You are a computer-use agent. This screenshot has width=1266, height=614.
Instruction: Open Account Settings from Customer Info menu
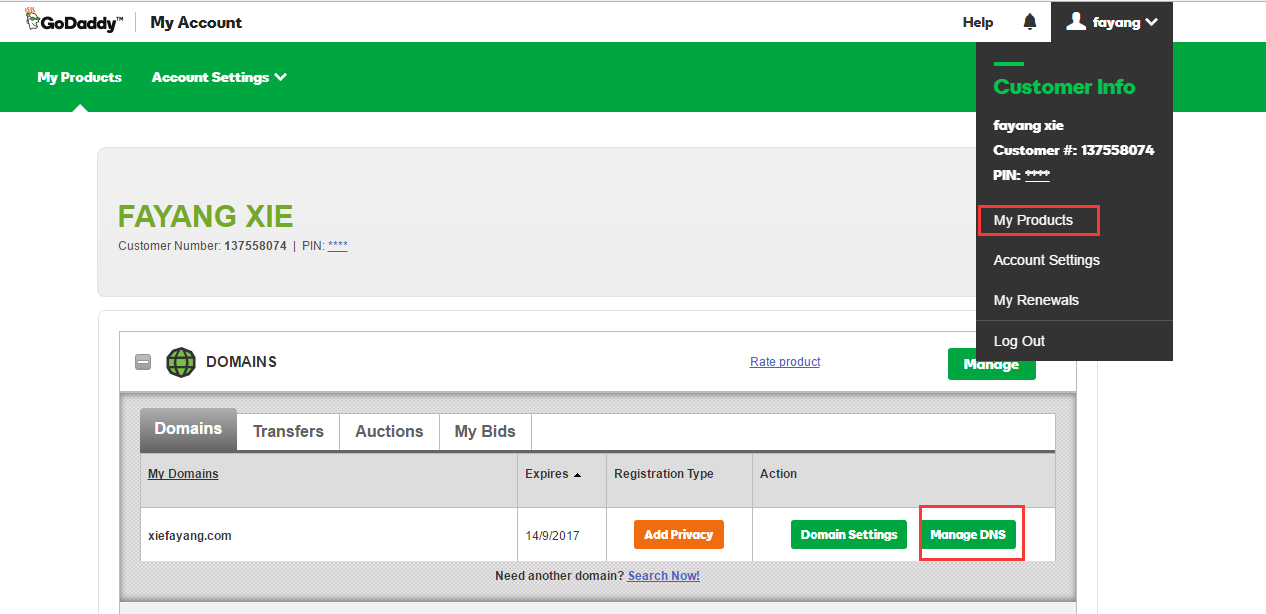tap(1046, 260)
